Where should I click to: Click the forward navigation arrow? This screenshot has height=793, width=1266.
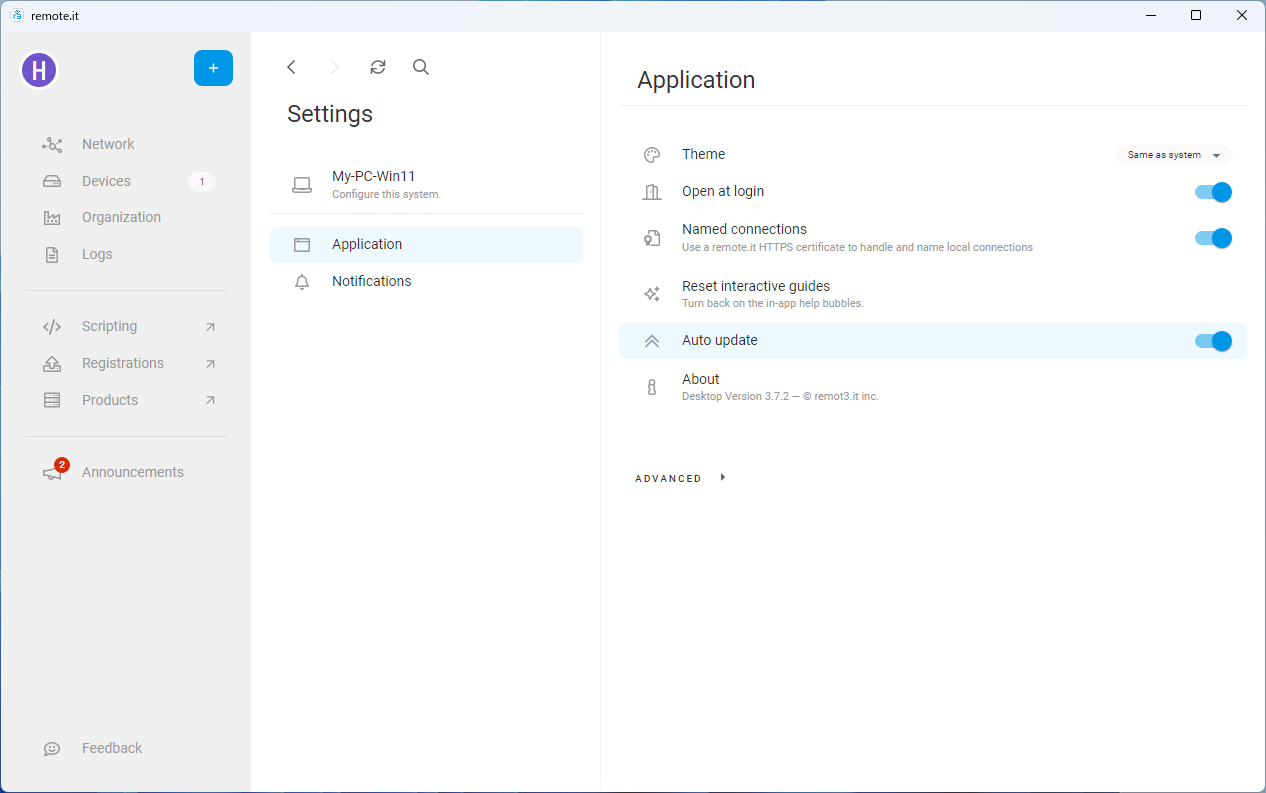pos(335,67)
